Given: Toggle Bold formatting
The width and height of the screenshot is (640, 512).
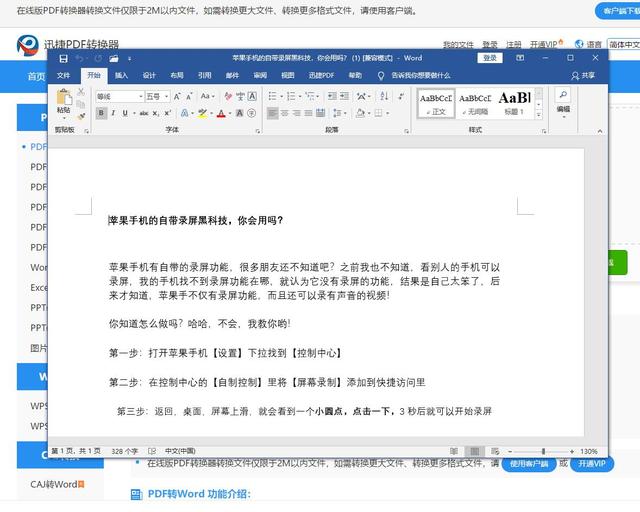Looking at the screenshot, I should click(x=101, y=113).
